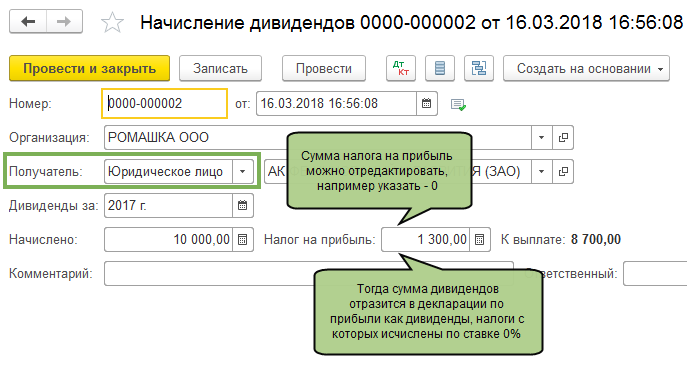This screenshot has height=366, width=687.
Task: Open the list icon next to ДтКт
Action: click(440, 68)
